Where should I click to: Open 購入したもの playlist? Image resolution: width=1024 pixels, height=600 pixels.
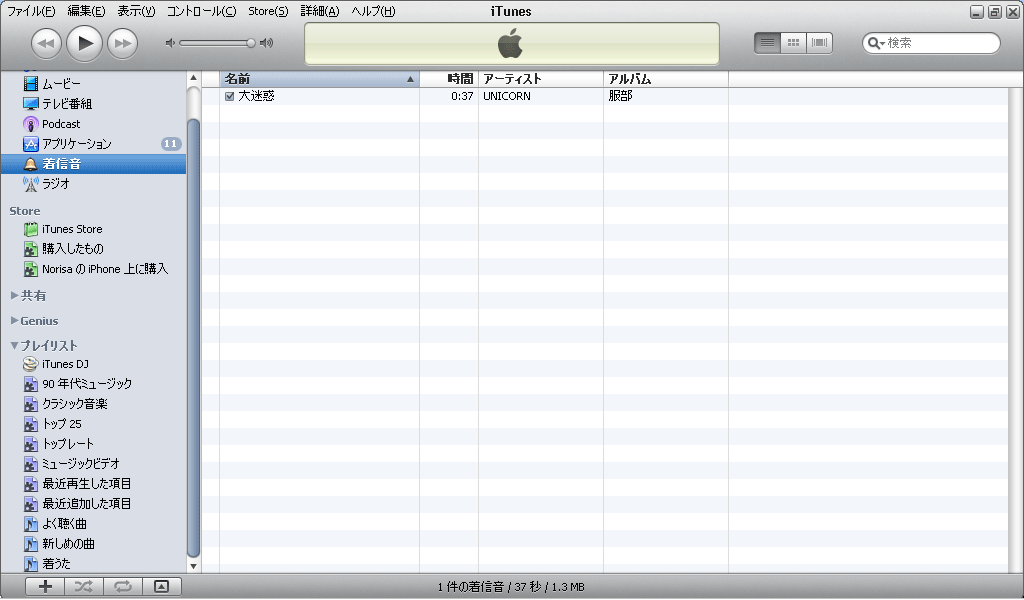pos(93,249)
